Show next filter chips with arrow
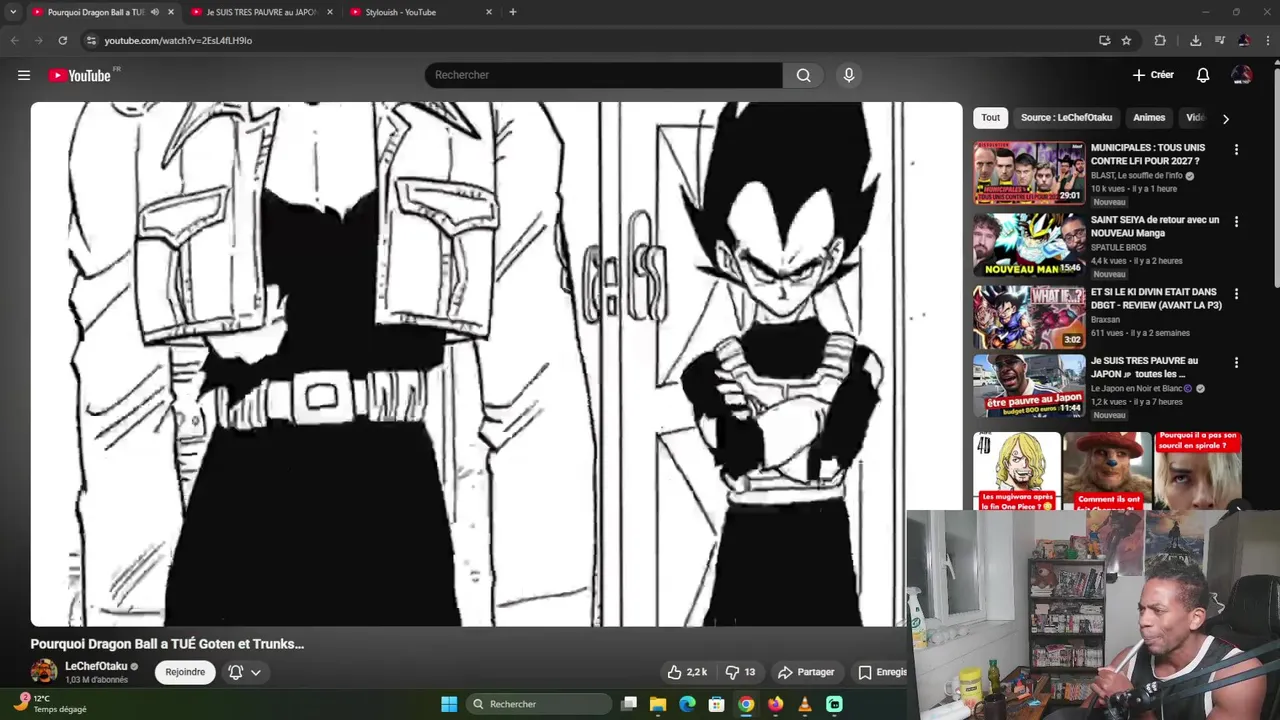The width and height of the screenshot is (1280, 720). (x=1226, y=118)
